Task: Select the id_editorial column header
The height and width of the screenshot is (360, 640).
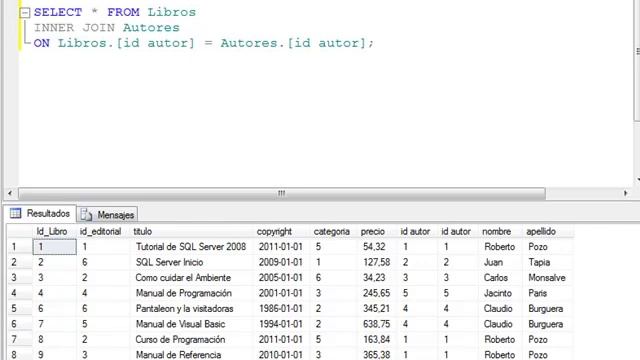Action: [103, 231]
